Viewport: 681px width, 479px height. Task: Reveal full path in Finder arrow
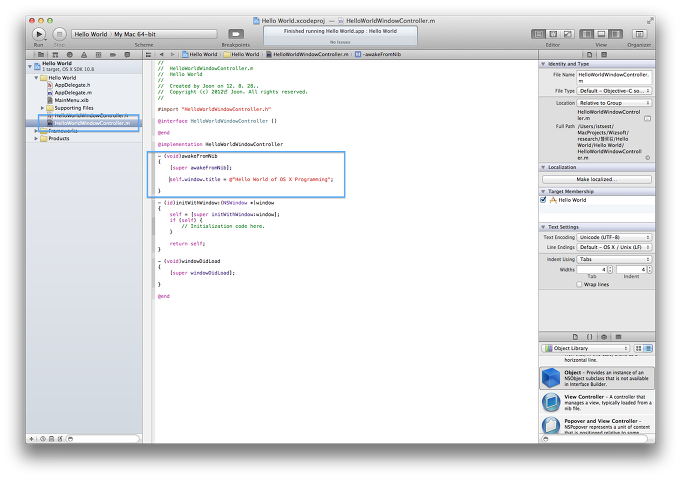pos(648,158)
